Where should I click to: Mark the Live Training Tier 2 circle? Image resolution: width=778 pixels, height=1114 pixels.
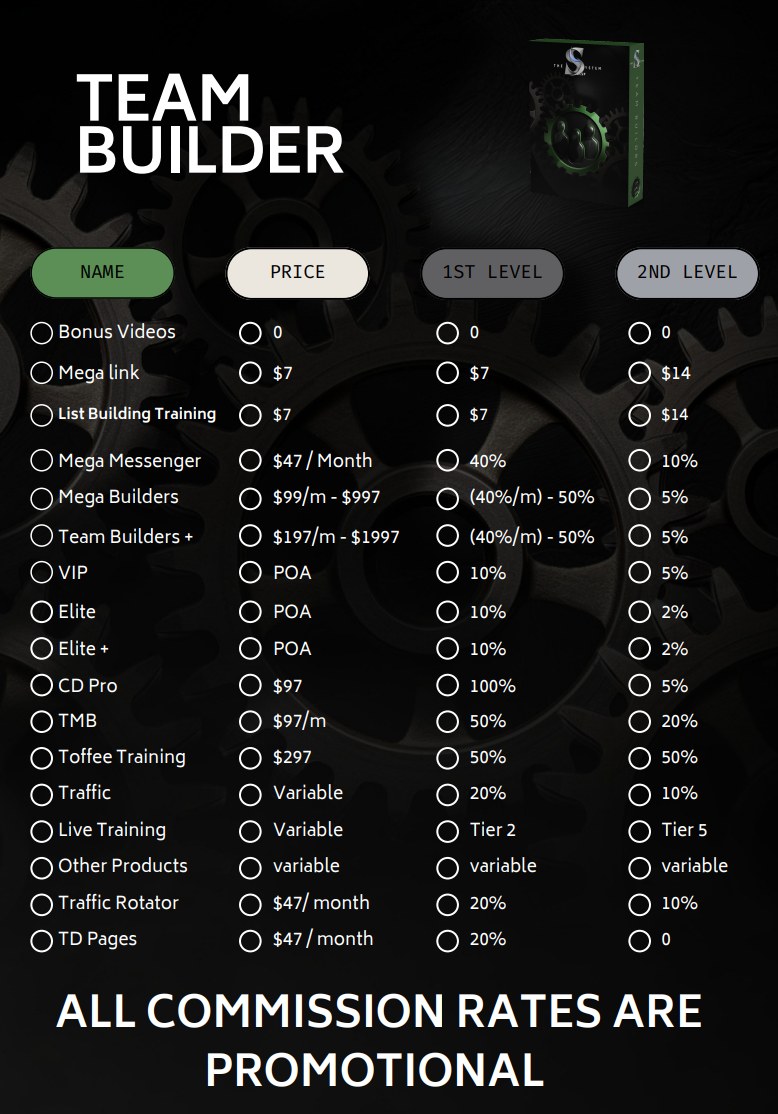(x=448, y=831)
